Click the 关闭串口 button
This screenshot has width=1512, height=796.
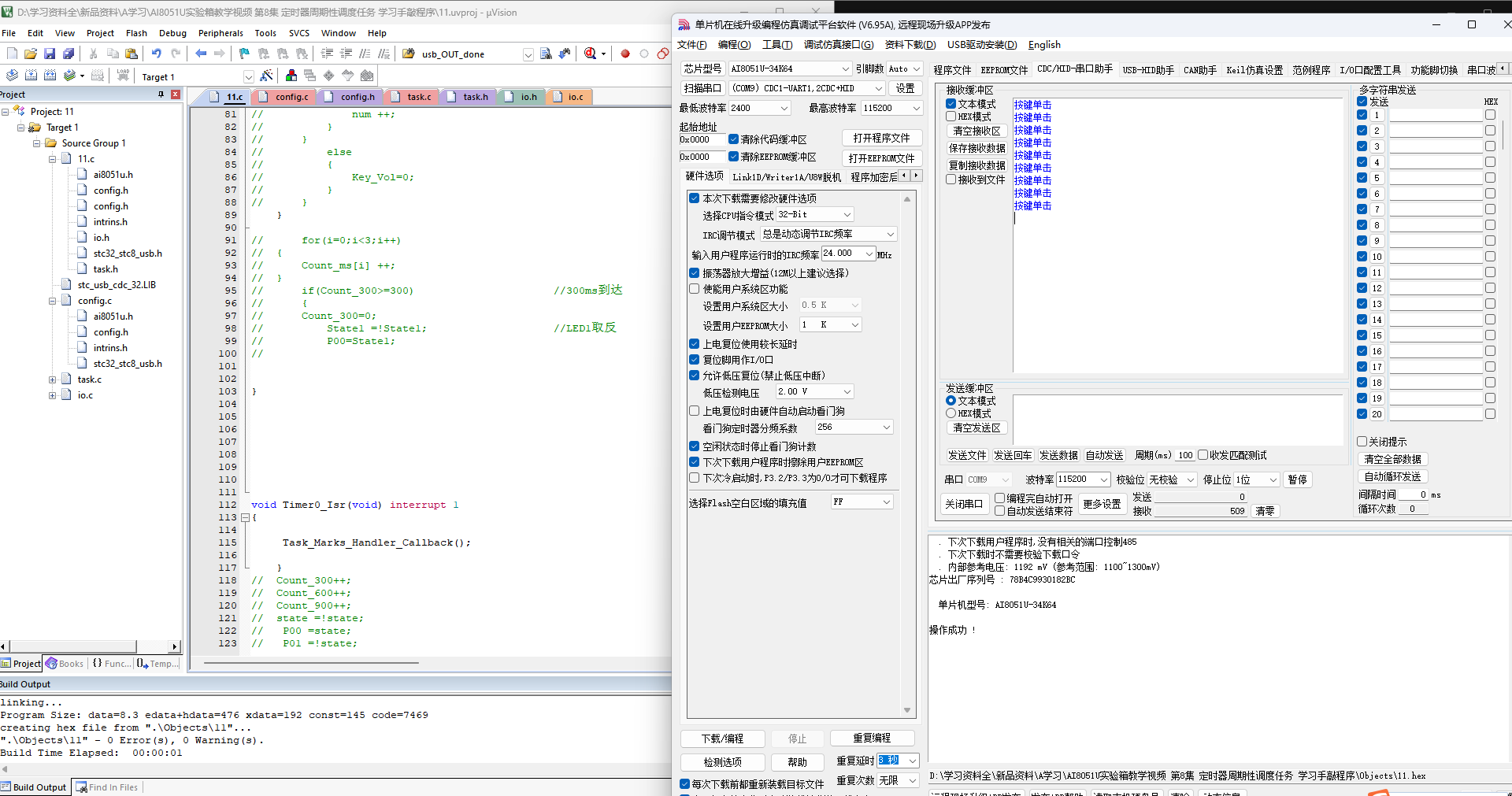click(964, 504)
